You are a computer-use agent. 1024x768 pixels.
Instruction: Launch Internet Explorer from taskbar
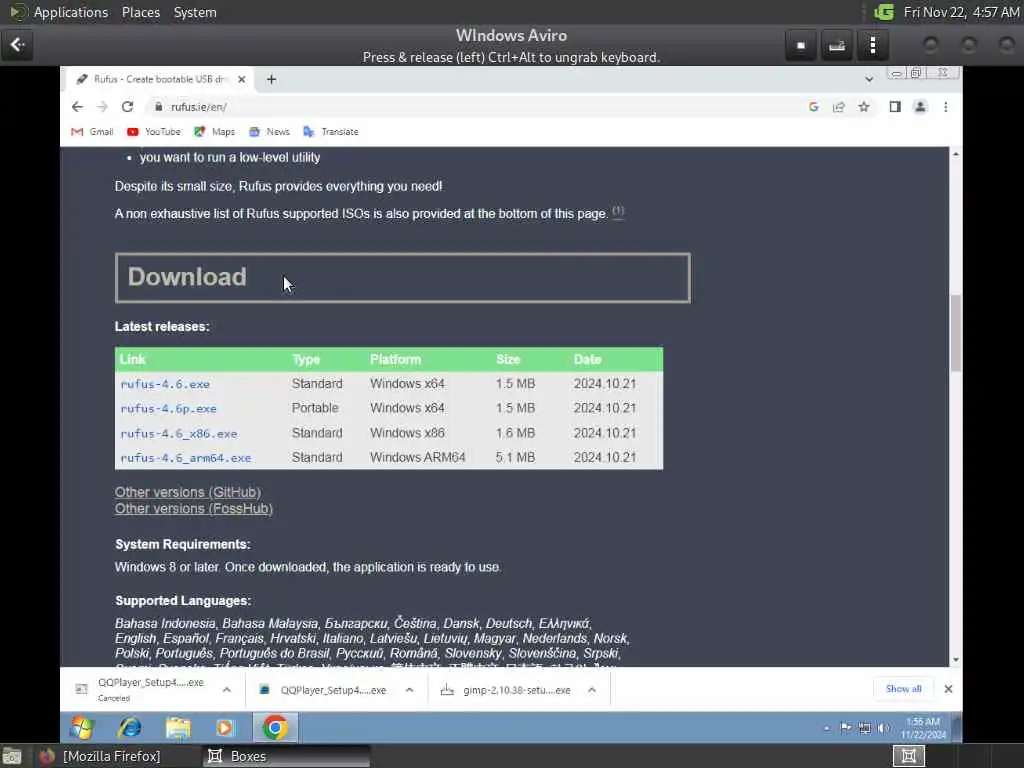click(130, 728)
